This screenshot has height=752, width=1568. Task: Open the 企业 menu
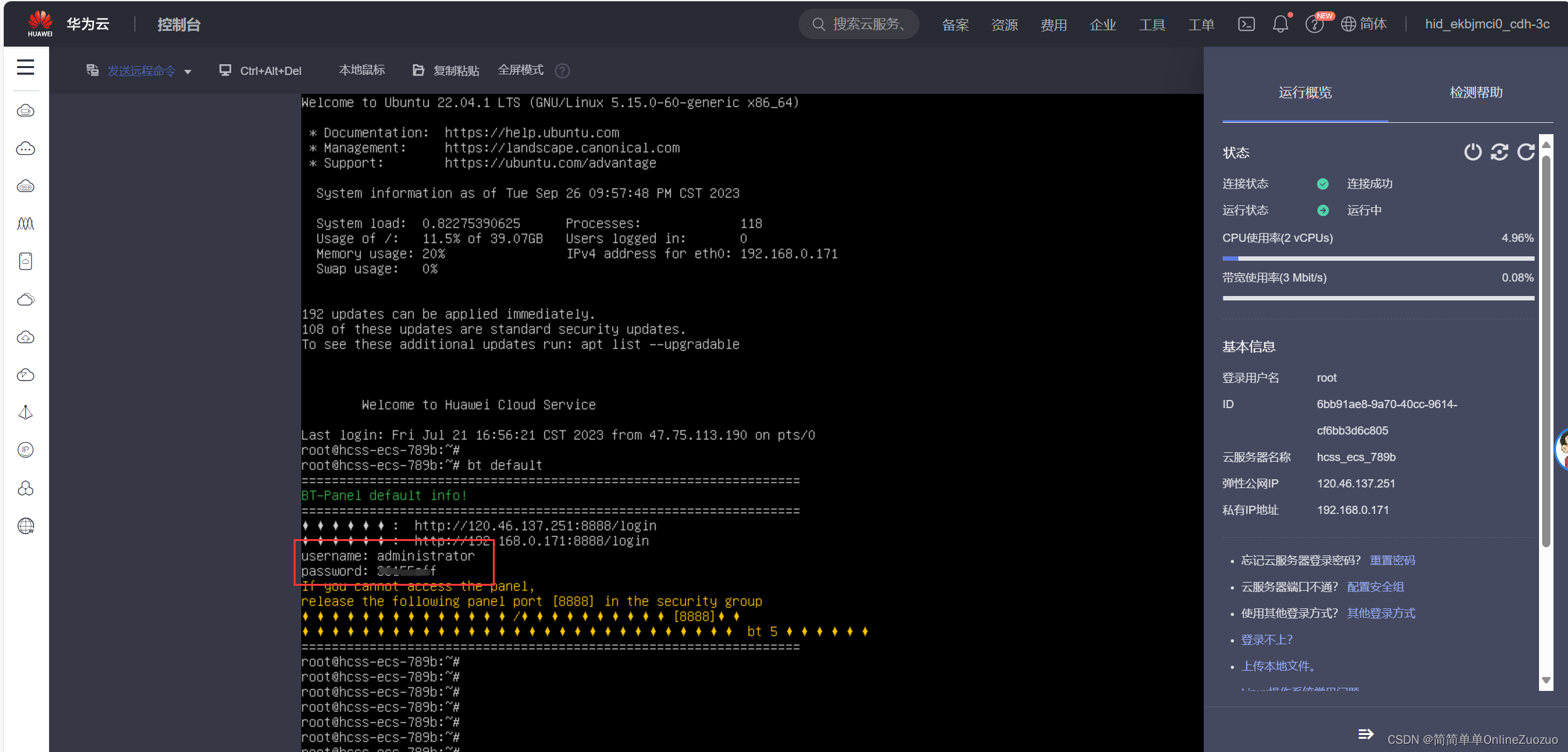tap(1103, 25)
